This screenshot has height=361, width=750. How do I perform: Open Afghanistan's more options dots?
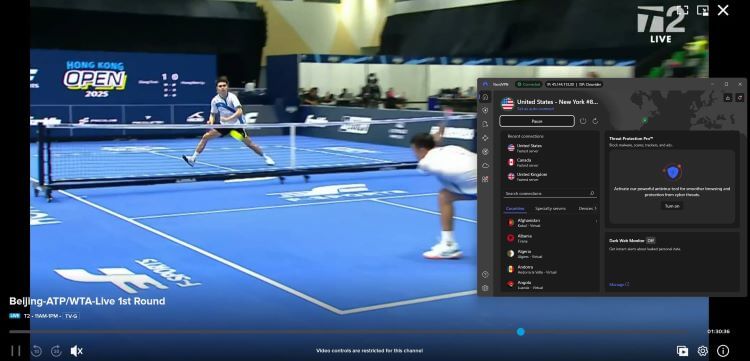coord(596,221)
